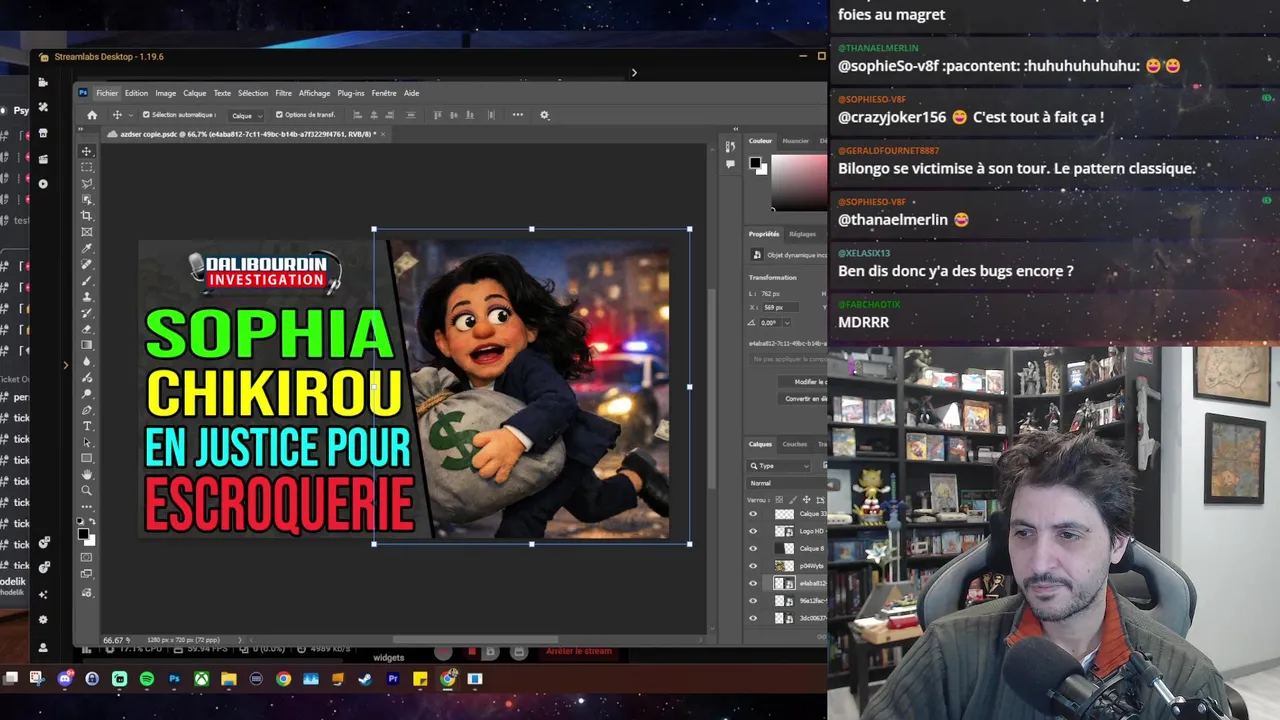Hide the 3dc00637 layer
1280x720 pixels.
pos(753,618)
